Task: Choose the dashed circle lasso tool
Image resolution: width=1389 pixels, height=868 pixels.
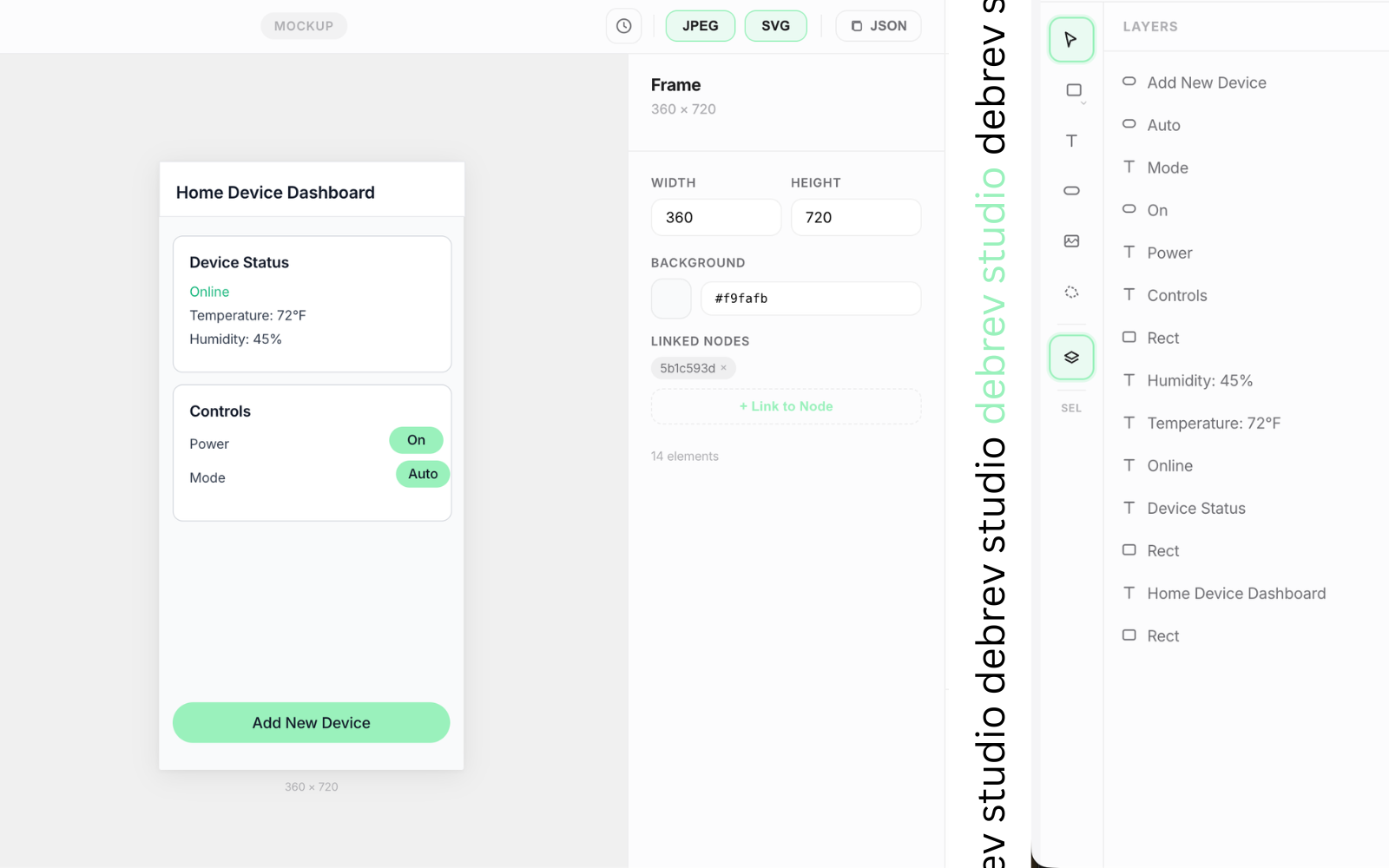Action: 1071,292
